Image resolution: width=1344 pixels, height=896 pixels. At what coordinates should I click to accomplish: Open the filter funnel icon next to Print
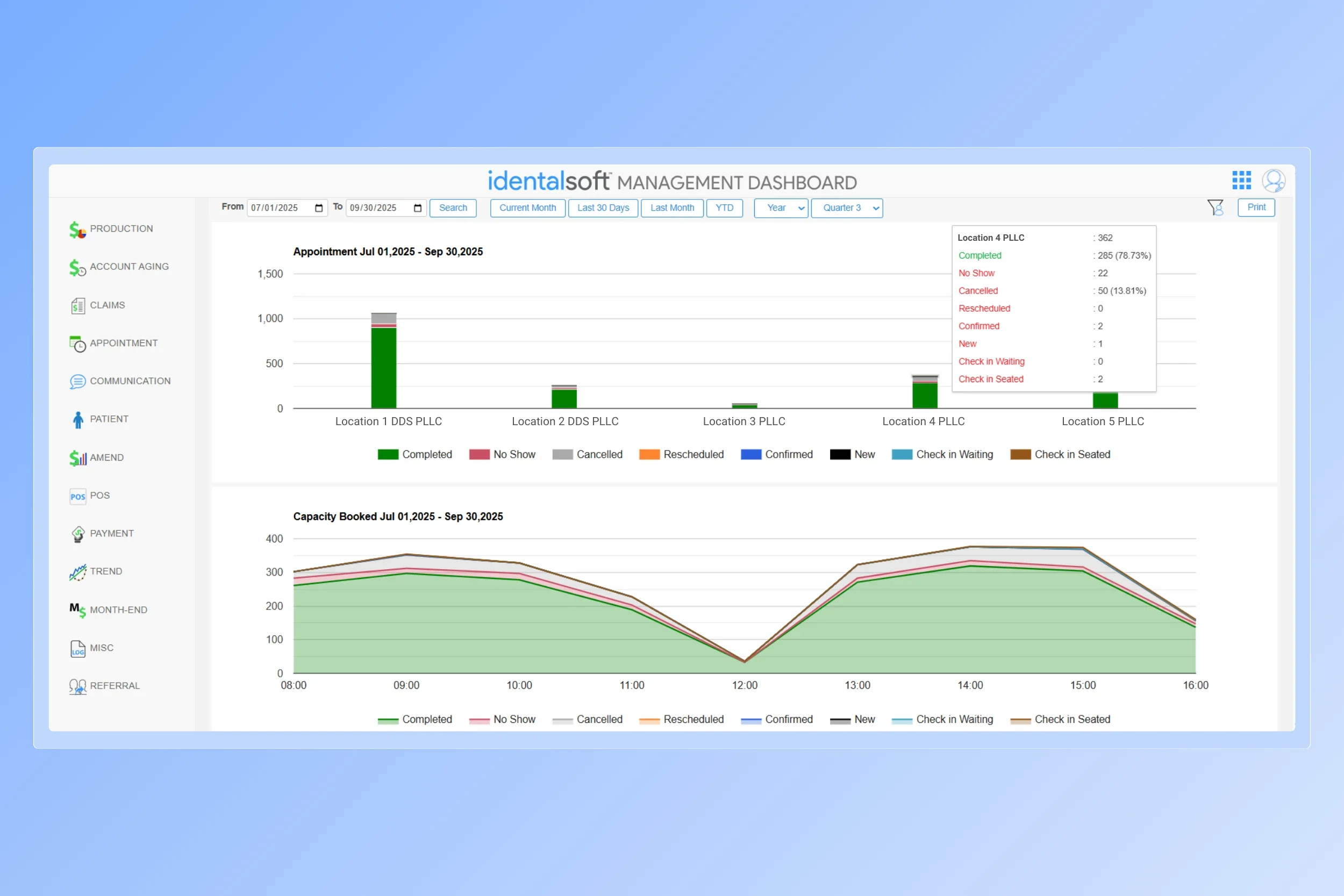tap(1215, 207)
